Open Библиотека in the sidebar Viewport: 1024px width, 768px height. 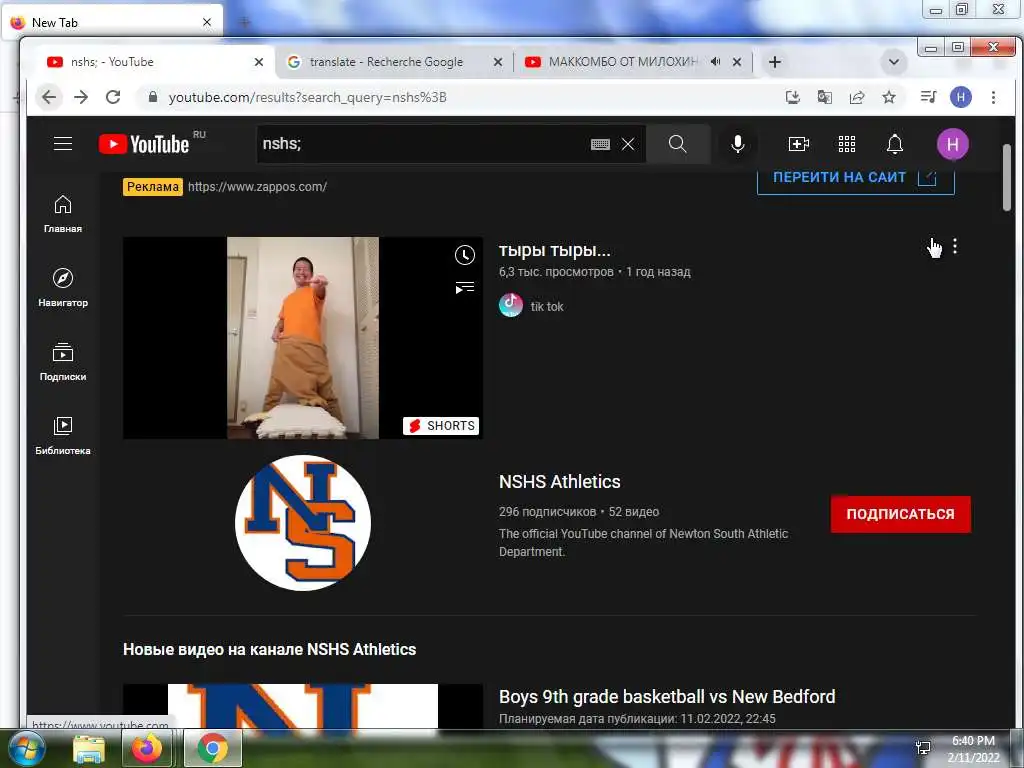point(63,436)
